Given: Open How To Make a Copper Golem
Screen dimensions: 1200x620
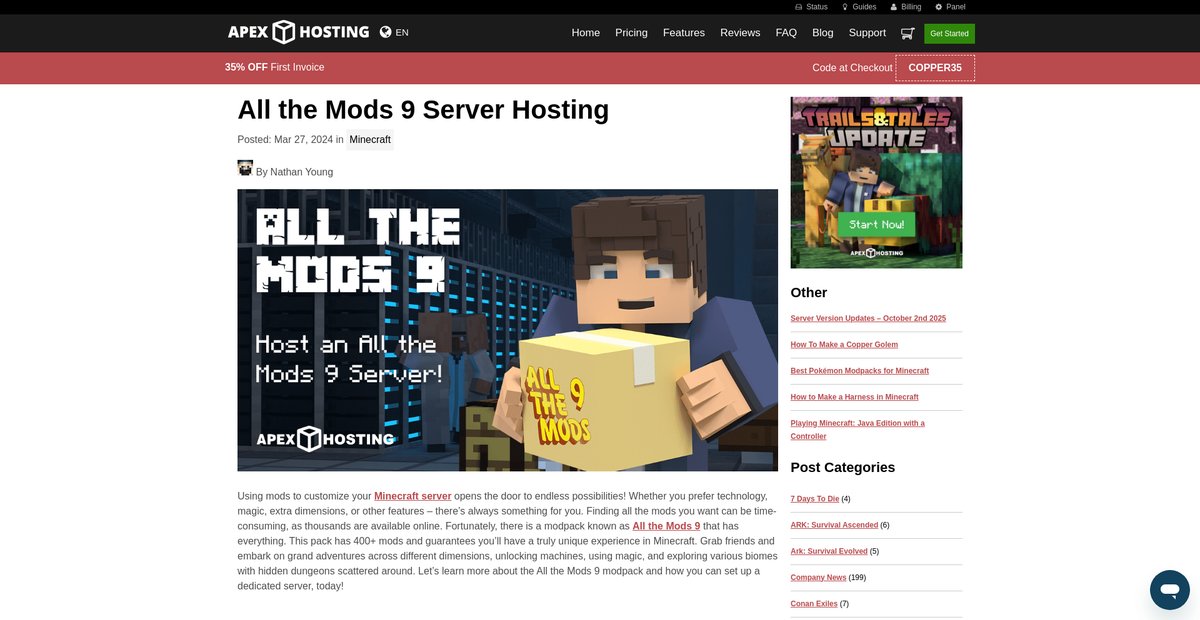Looking at the screenshot, I should click(844, 344).
